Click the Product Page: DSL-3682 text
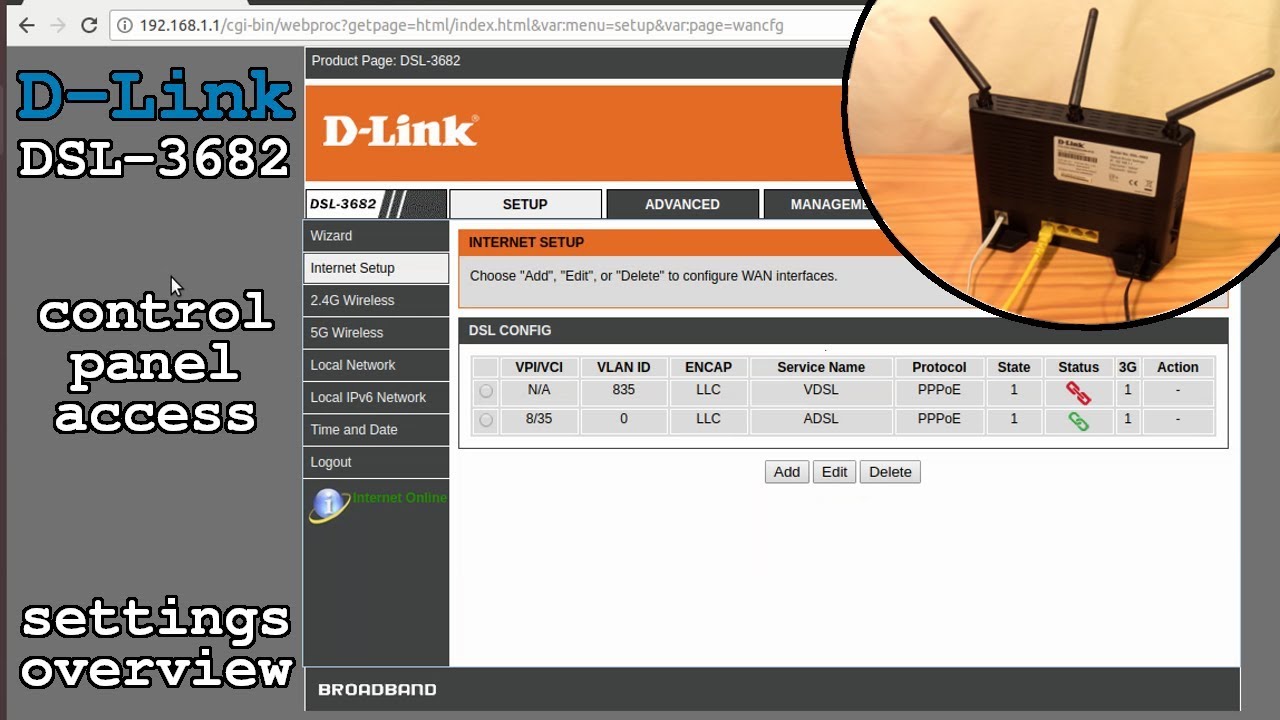The height and width of the screenshot is (720, 1280). (x=386, y=61)
